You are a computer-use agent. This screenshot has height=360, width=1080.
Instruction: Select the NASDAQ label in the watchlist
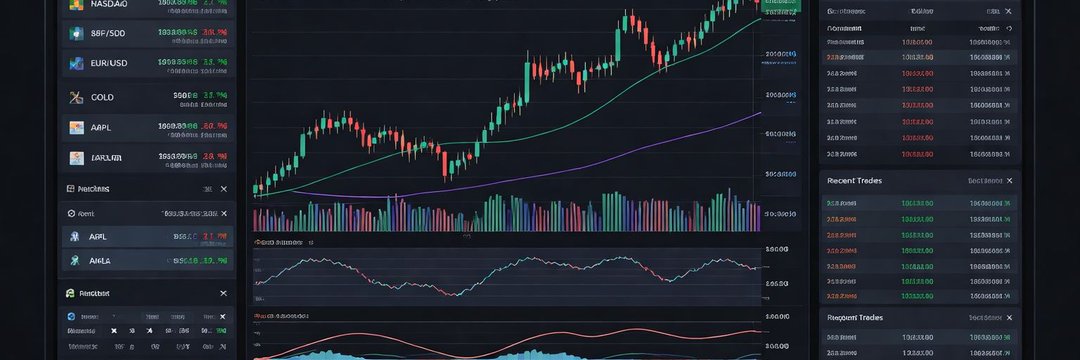(x=110, y=4)
